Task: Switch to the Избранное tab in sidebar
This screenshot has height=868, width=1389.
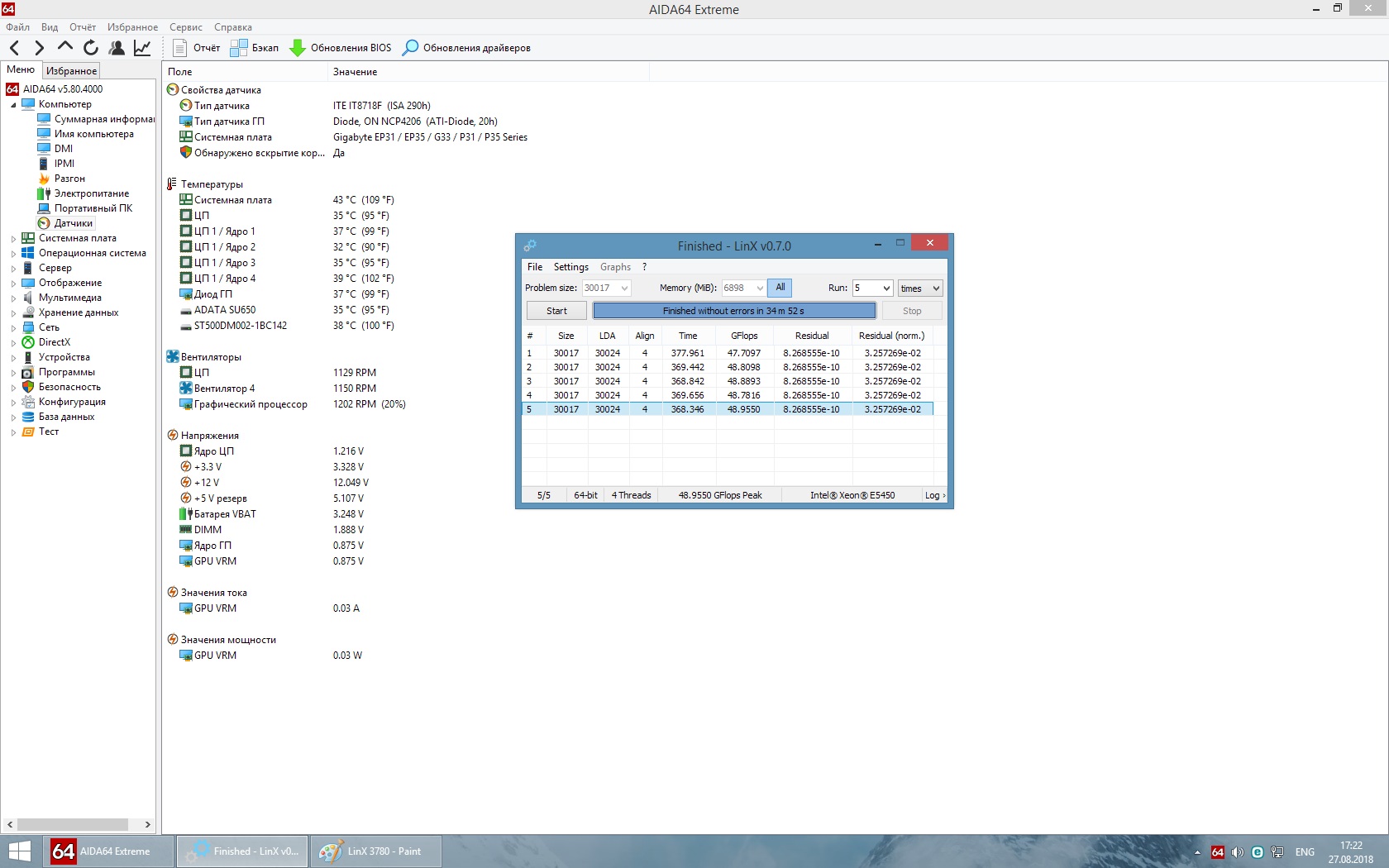Action: point(71,71)
